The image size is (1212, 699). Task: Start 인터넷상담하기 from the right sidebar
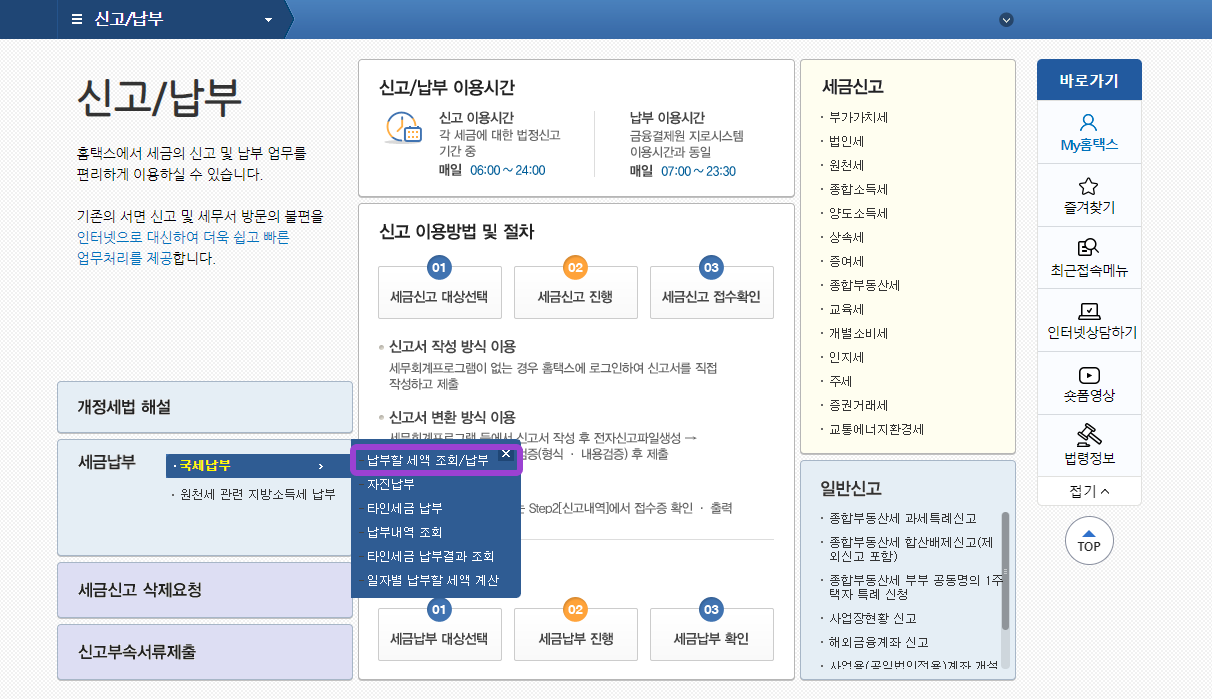[x=1089, y=320]
